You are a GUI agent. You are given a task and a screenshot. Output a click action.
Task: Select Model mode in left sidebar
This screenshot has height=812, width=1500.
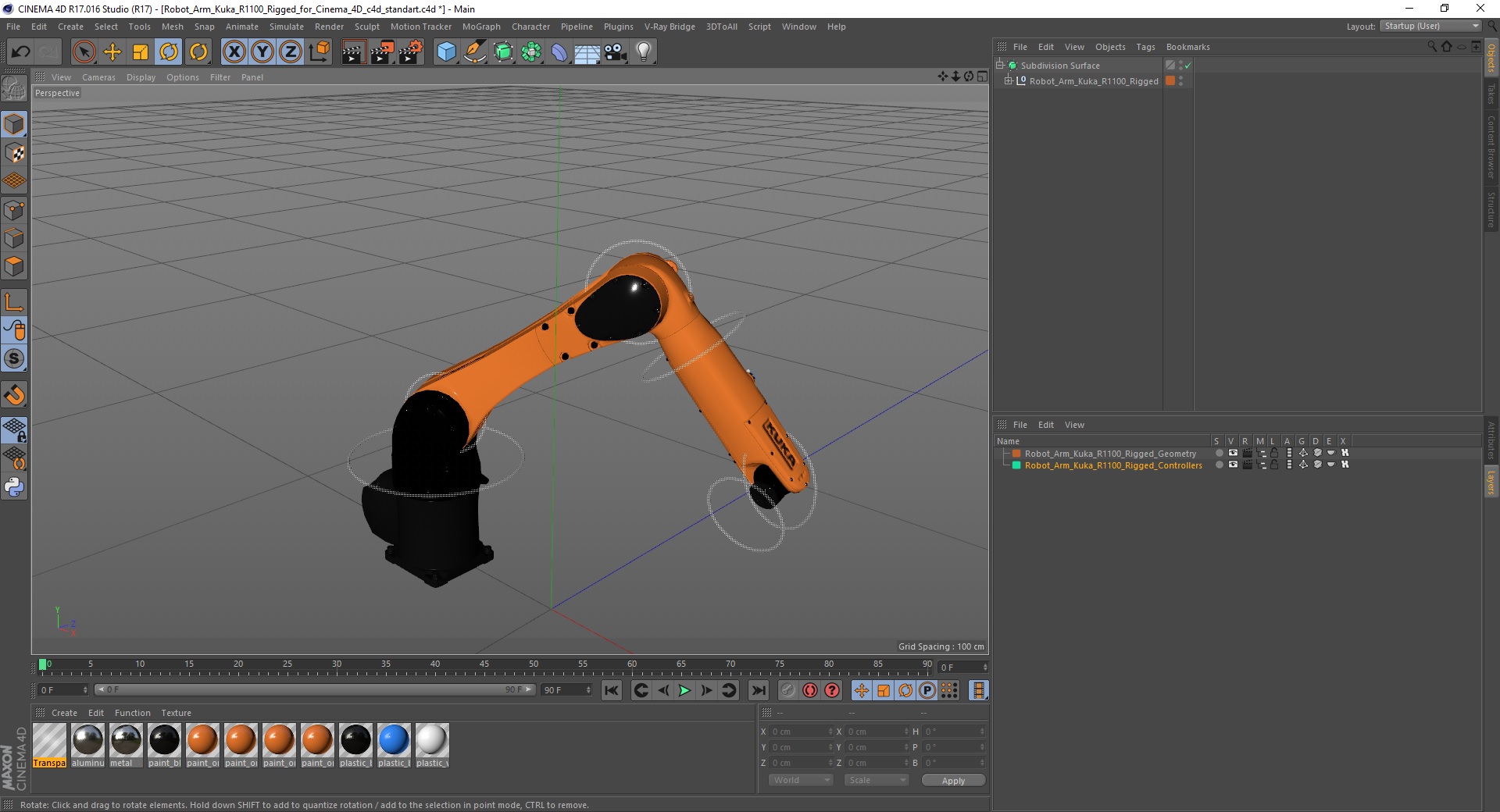(x=14, y=124)
